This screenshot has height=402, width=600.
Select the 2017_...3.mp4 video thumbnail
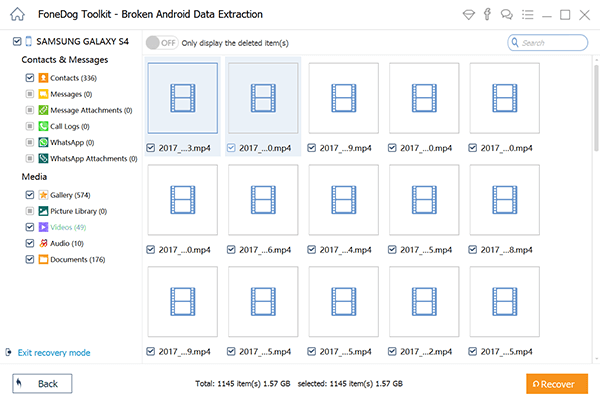[183, 98]
